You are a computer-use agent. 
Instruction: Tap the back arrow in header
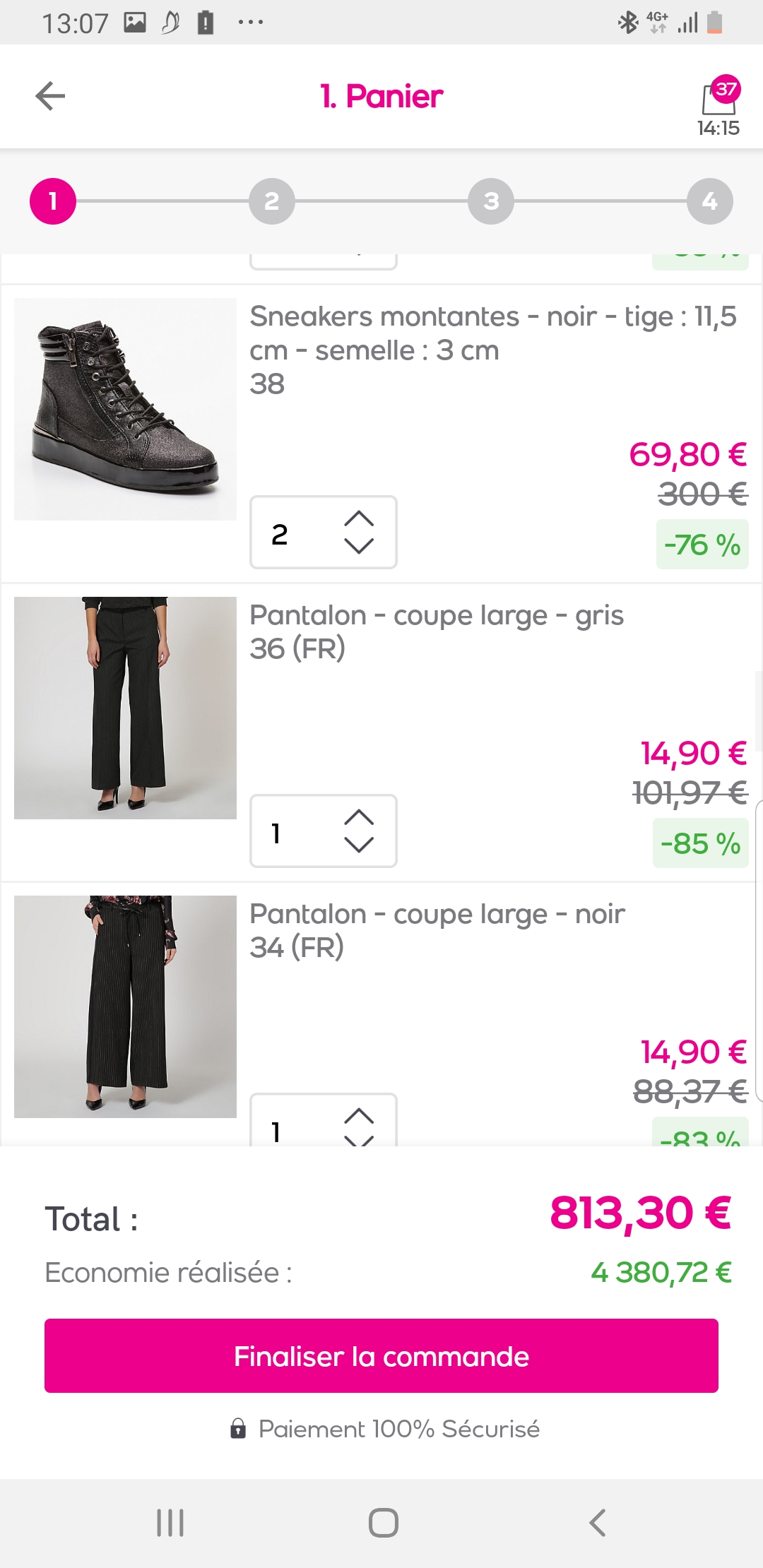(50, 96)
